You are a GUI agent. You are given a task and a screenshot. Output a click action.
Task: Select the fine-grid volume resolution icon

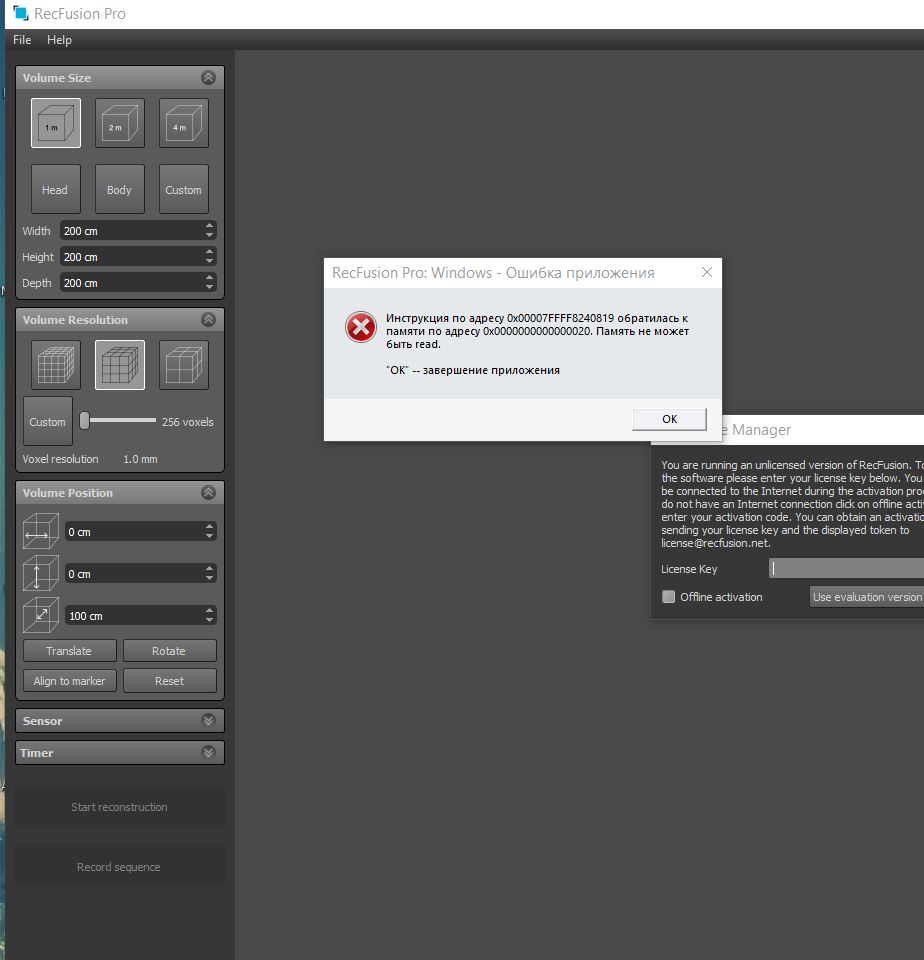[56, 365]
